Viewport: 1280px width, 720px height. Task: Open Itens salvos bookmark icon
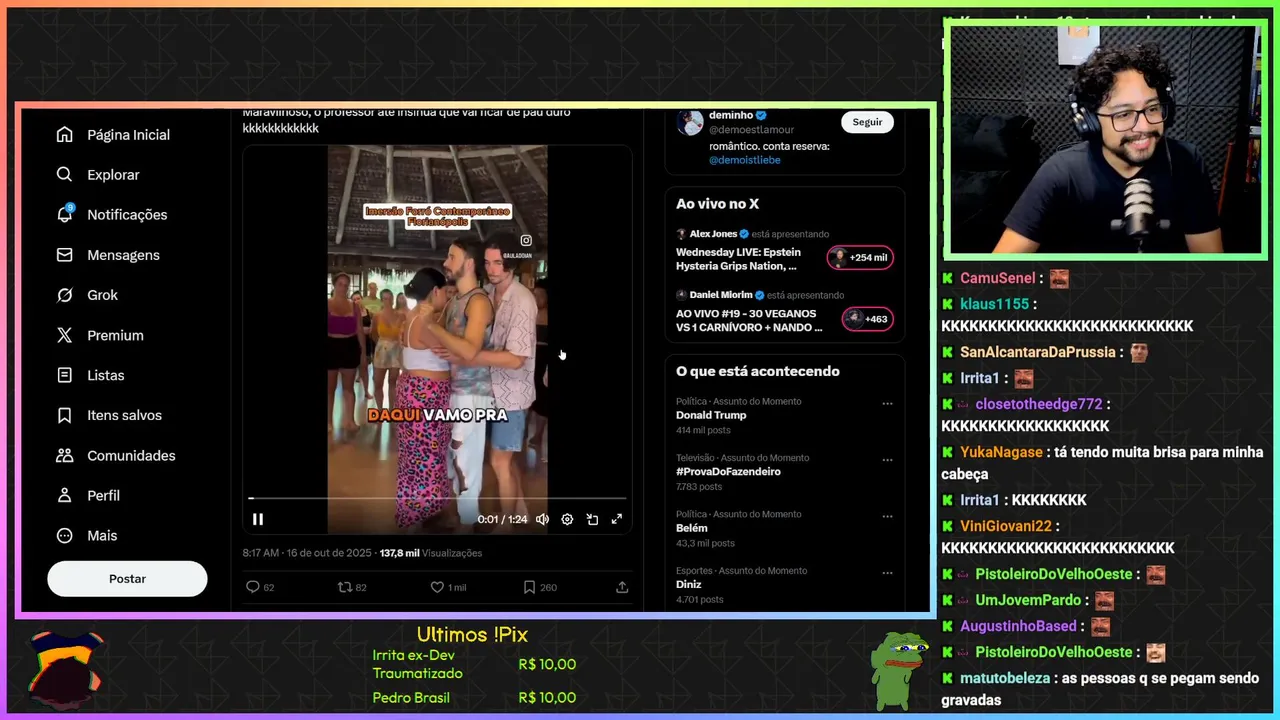pyautogui.click(x=65, y=415)
